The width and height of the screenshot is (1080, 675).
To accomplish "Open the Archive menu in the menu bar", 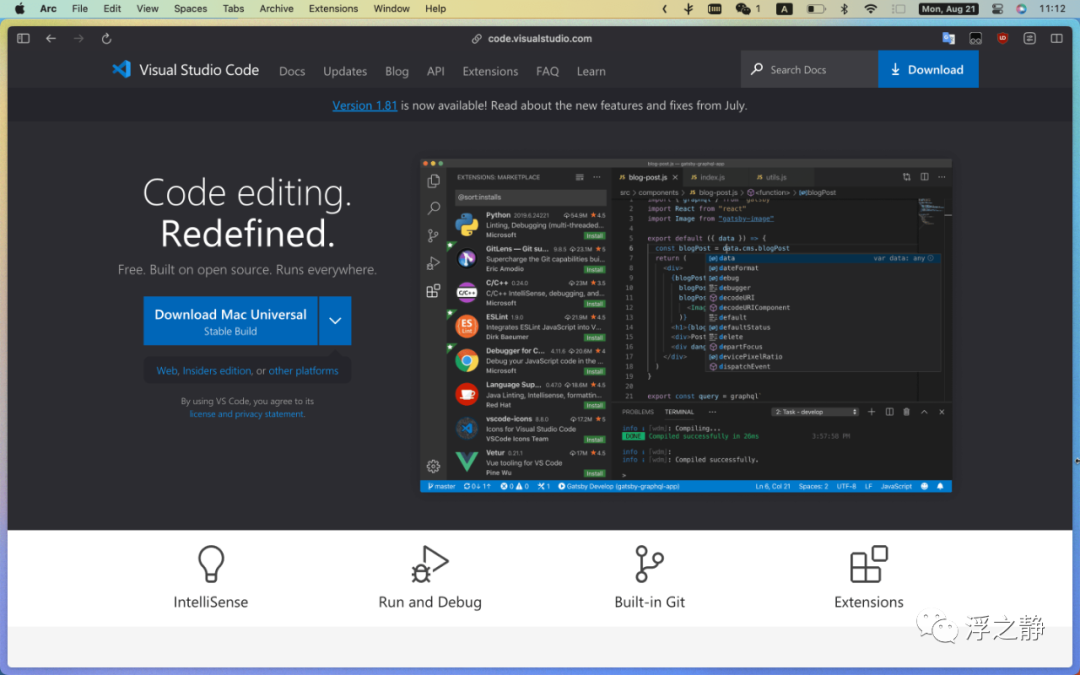I will click(x=276, y=9).
